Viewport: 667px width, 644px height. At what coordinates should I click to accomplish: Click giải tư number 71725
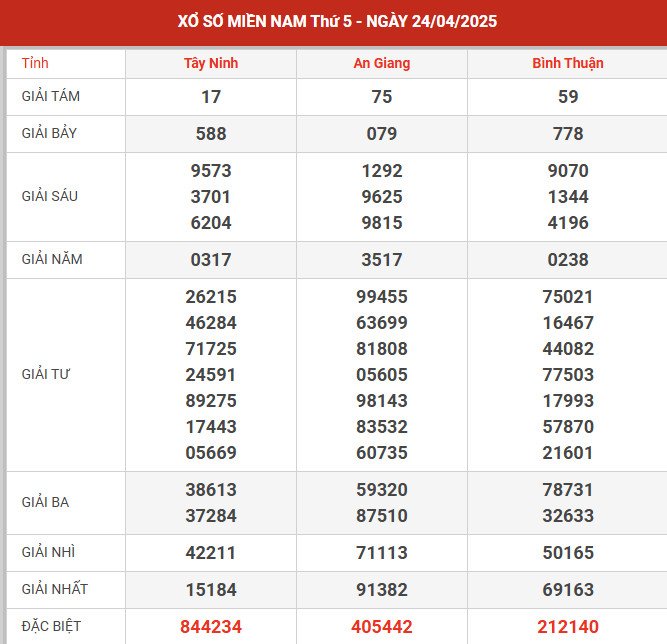click(211, 349)
